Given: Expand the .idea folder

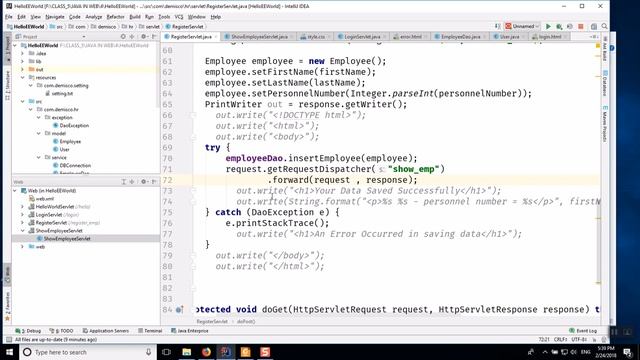Looking at the screenshot, I should tap(23, 53).
